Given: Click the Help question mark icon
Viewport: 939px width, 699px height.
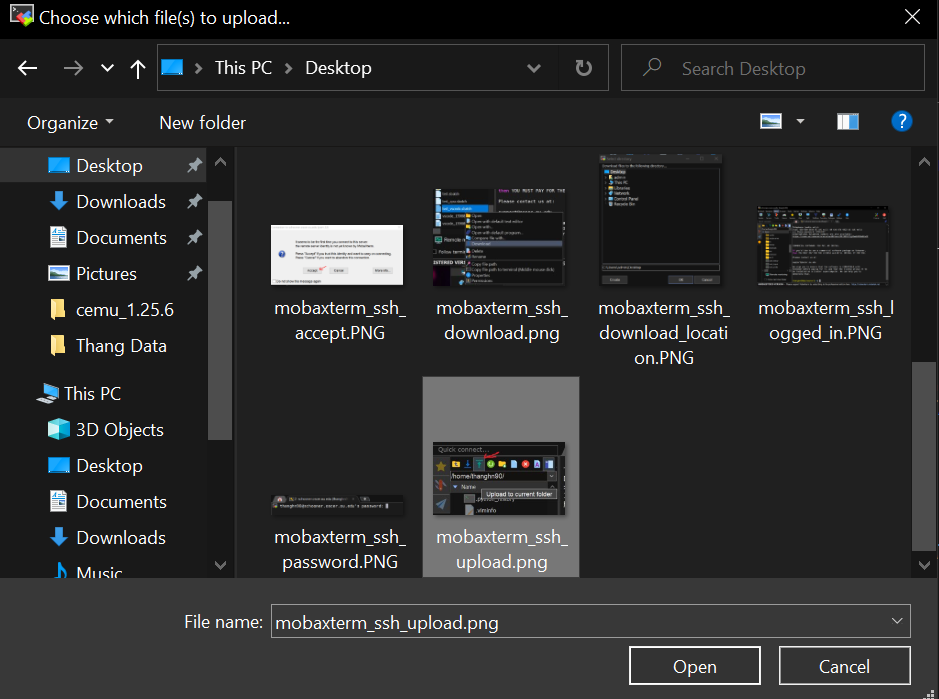Looking at the screenshot, I should (x=902, y=121).
